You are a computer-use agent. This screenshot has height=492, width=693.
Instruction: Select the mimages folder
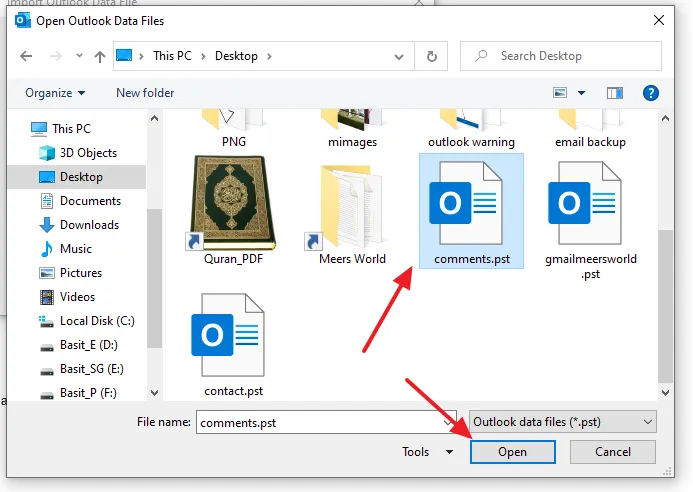(x=352, y=130)
